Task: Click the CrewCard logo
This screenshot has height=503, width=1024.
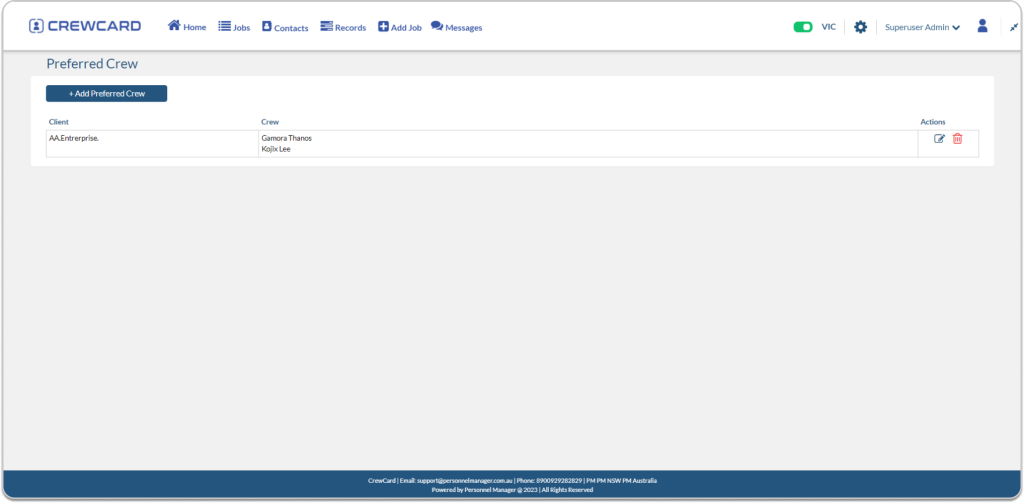Action: [x=85, y=26]
